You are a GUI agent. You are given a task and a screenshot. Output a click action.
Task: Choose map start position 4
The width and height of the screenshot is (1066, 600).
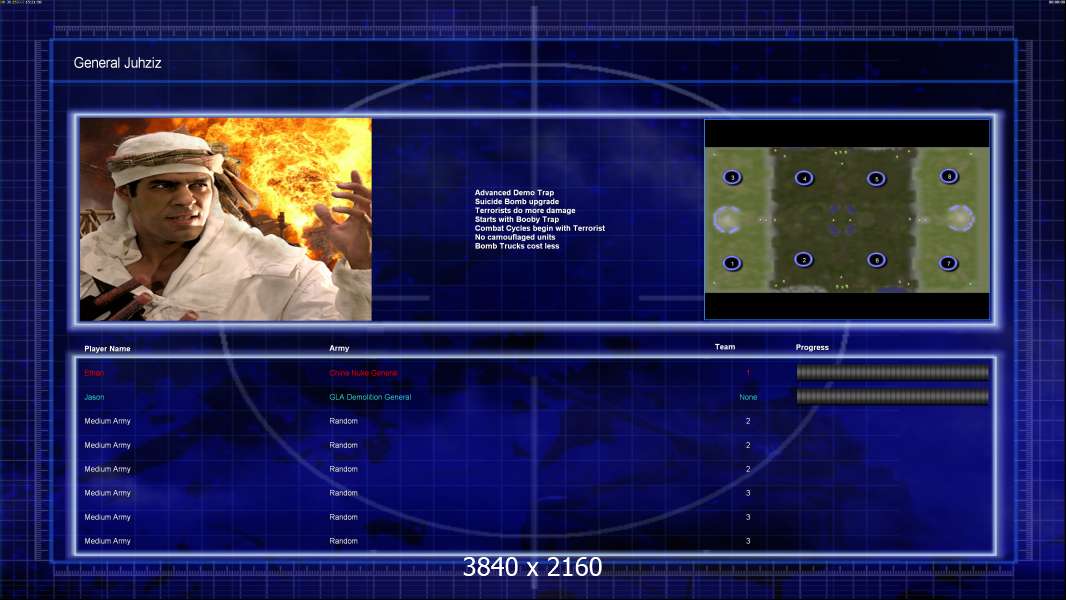tap(804, 179)
